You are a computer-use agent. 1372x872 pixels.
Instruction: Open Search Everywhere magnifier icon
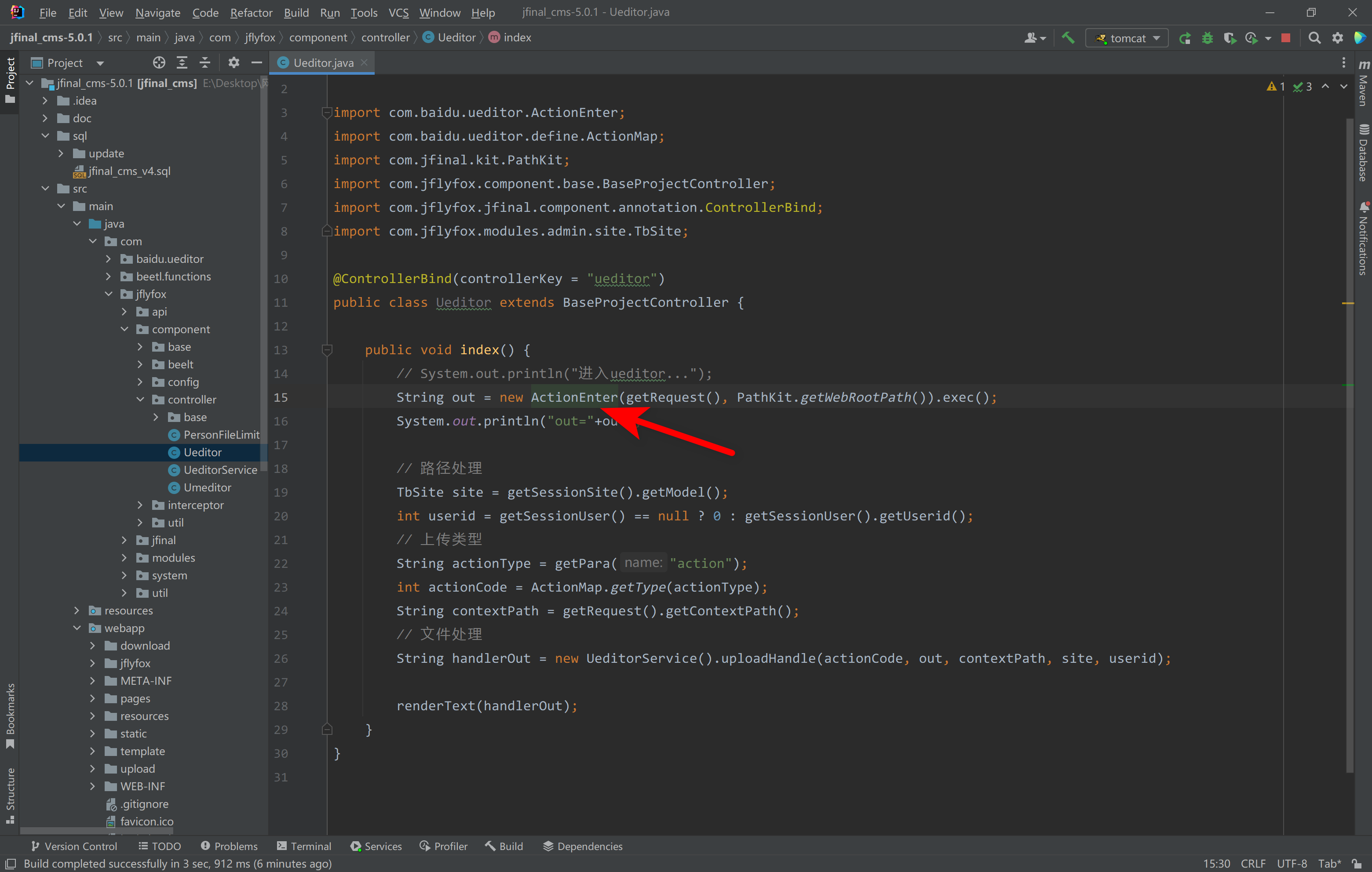pos(1314,38)
